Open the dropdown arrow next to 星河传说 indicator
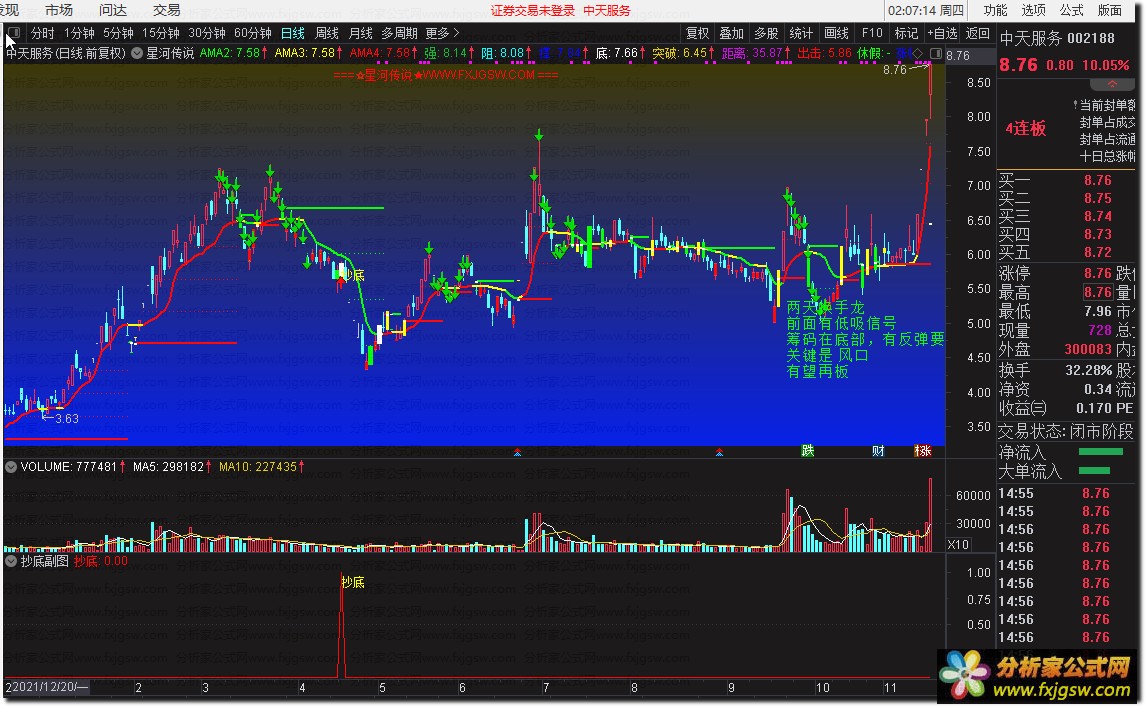The height and width of the screenshot is (707, 1147). point(137,53)
